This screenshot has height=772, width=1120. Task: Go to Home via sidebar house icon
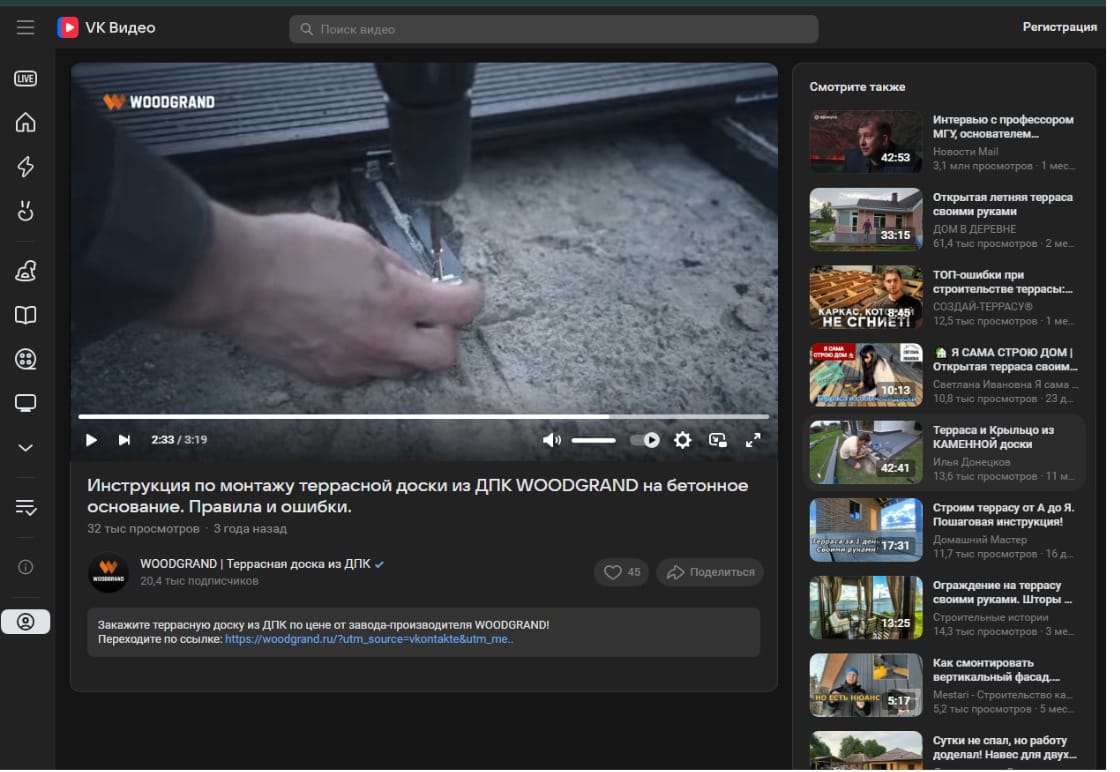[26, 123]
